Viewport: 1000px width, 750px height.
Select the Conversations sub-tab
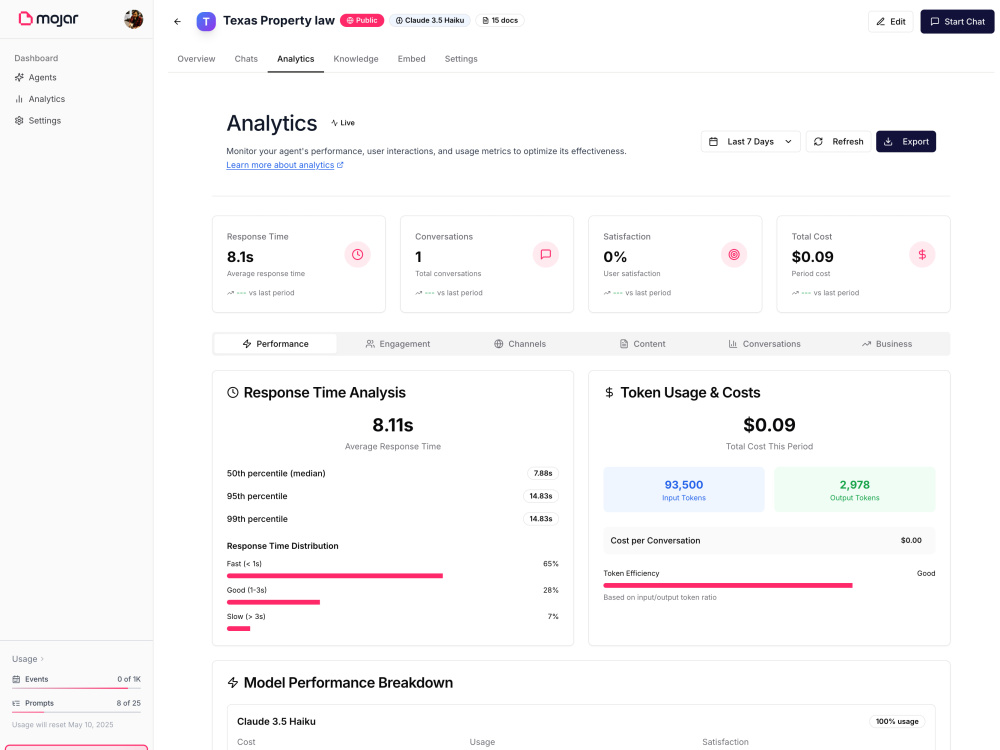tap(765, 344)
